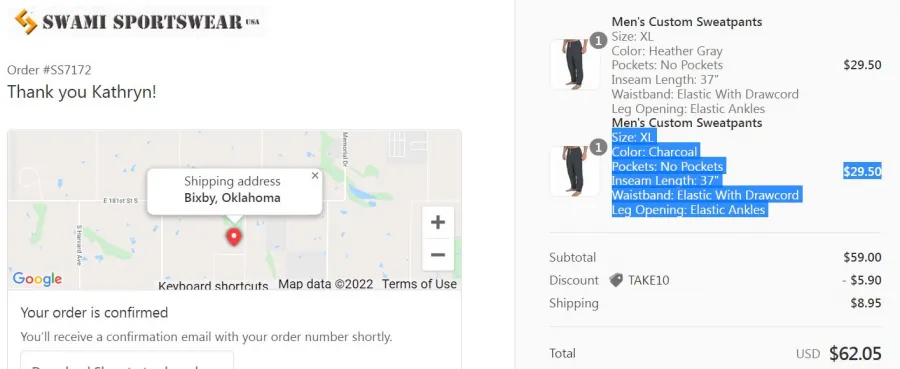This screenshot has width=900, height=369.
Task: Click the Swami Sportswear logo
Action: point(137,22)
